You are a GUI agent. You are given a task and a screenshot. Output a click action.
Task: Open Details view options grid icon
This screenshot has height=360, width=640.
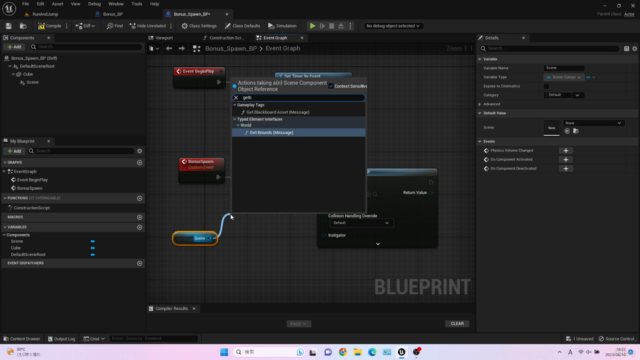click(x=627, y=49)
